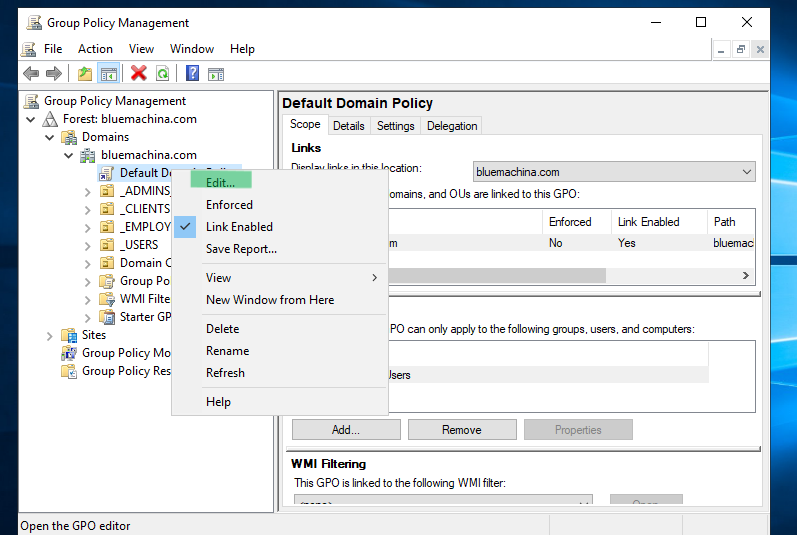Open the View menu in menu bar

[141, 49]
